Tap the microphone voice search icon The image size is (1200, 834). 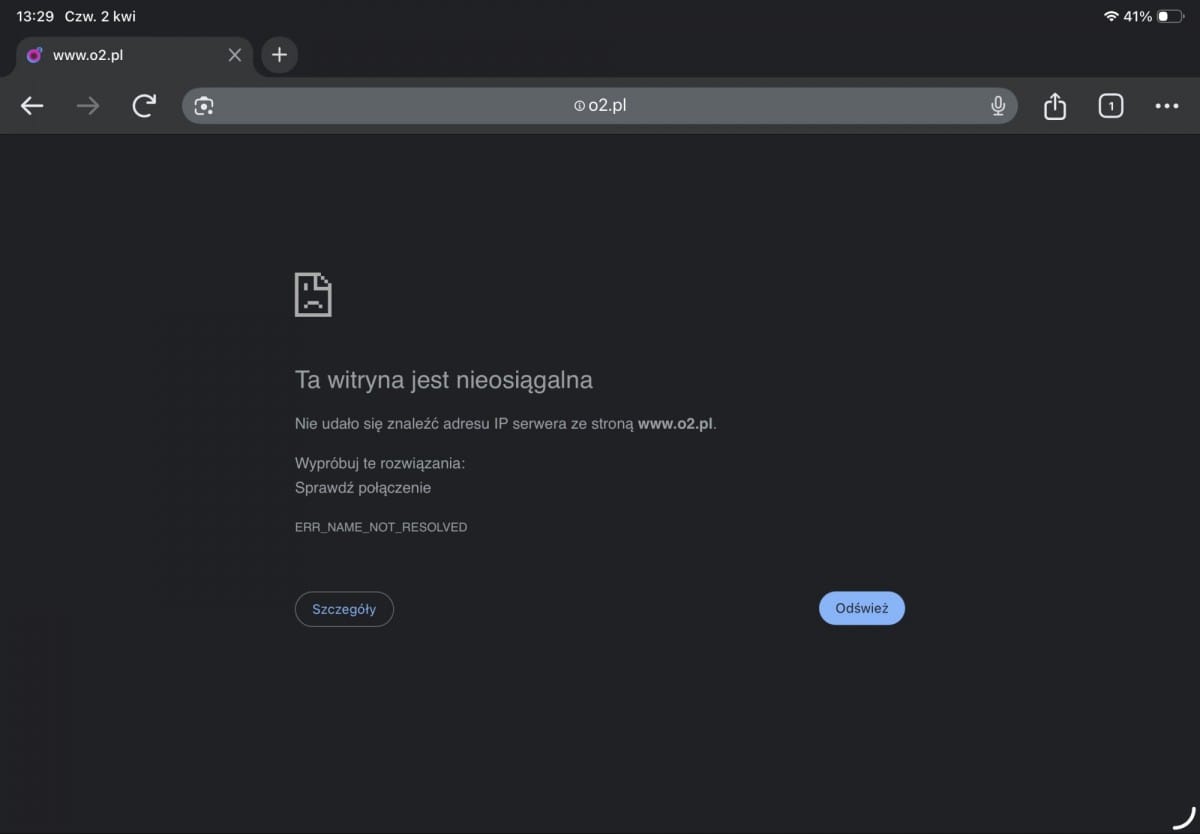pos(997,106)
